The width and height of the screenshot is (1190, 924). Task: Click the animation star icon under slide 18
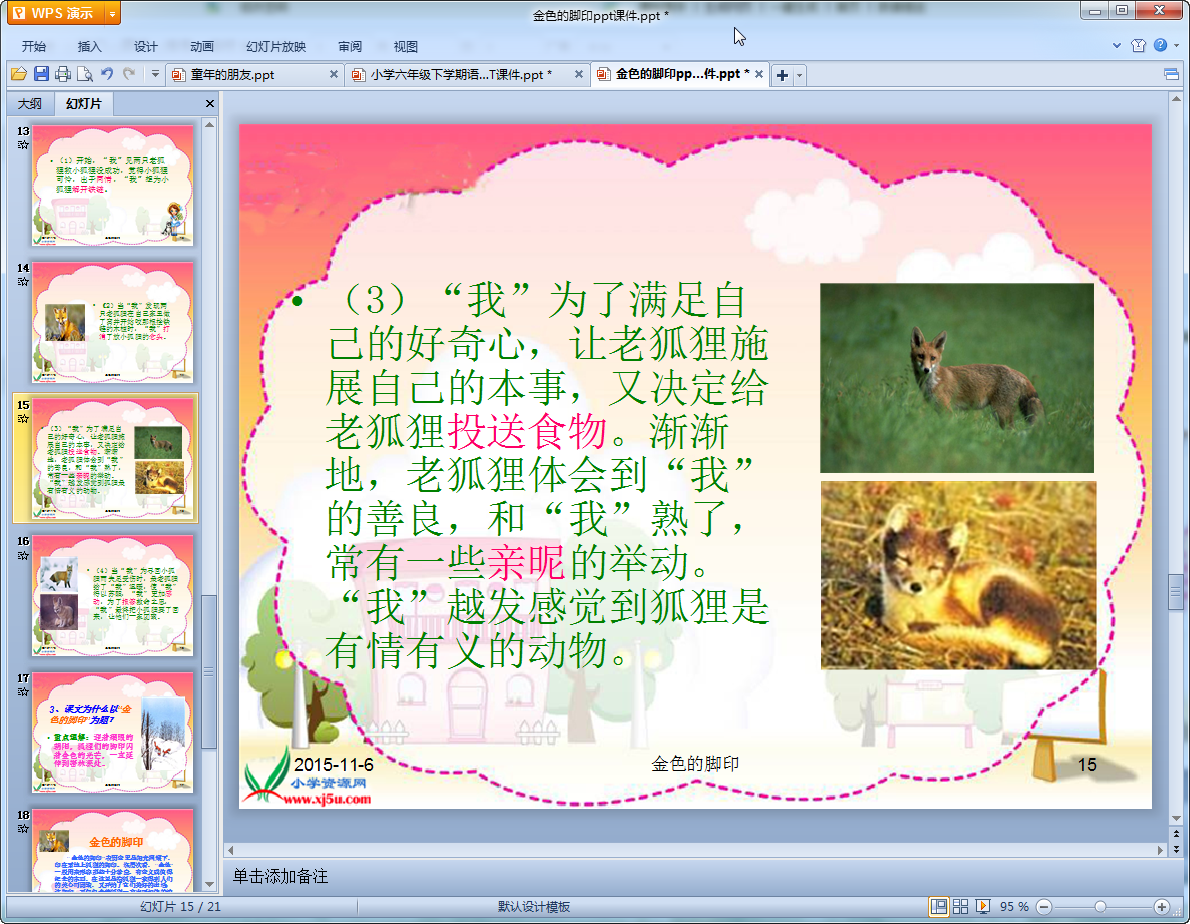[x=23, y=828]
